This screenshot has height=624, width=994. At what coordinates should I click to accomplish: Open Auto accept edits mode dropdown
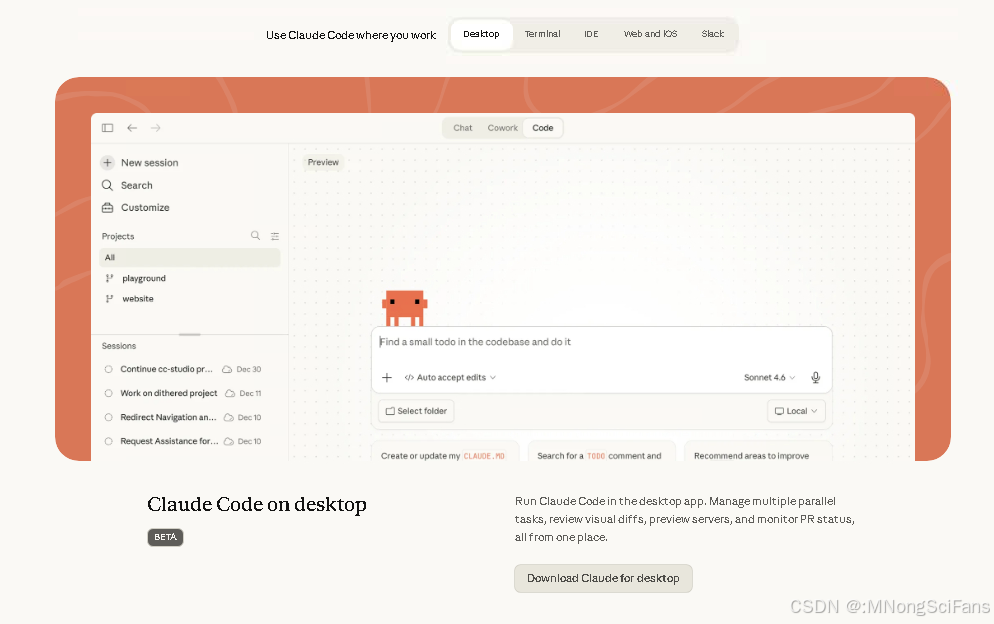[x=449, y=377]
